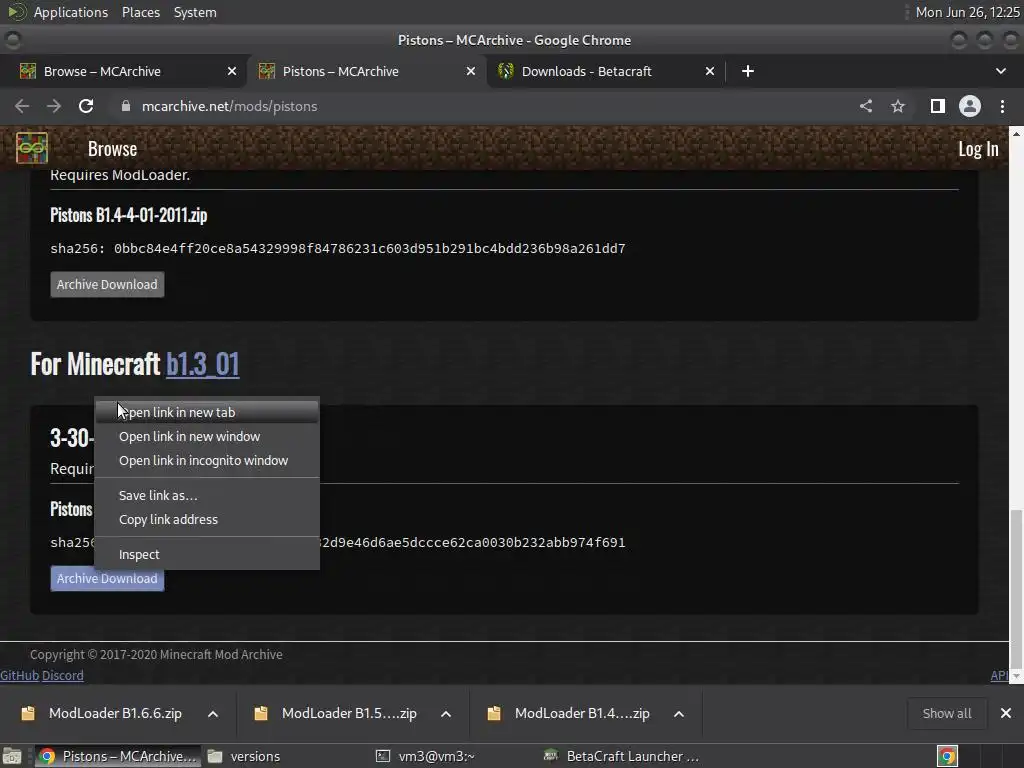Bookmark this page with the star icon

pos(898,106)
